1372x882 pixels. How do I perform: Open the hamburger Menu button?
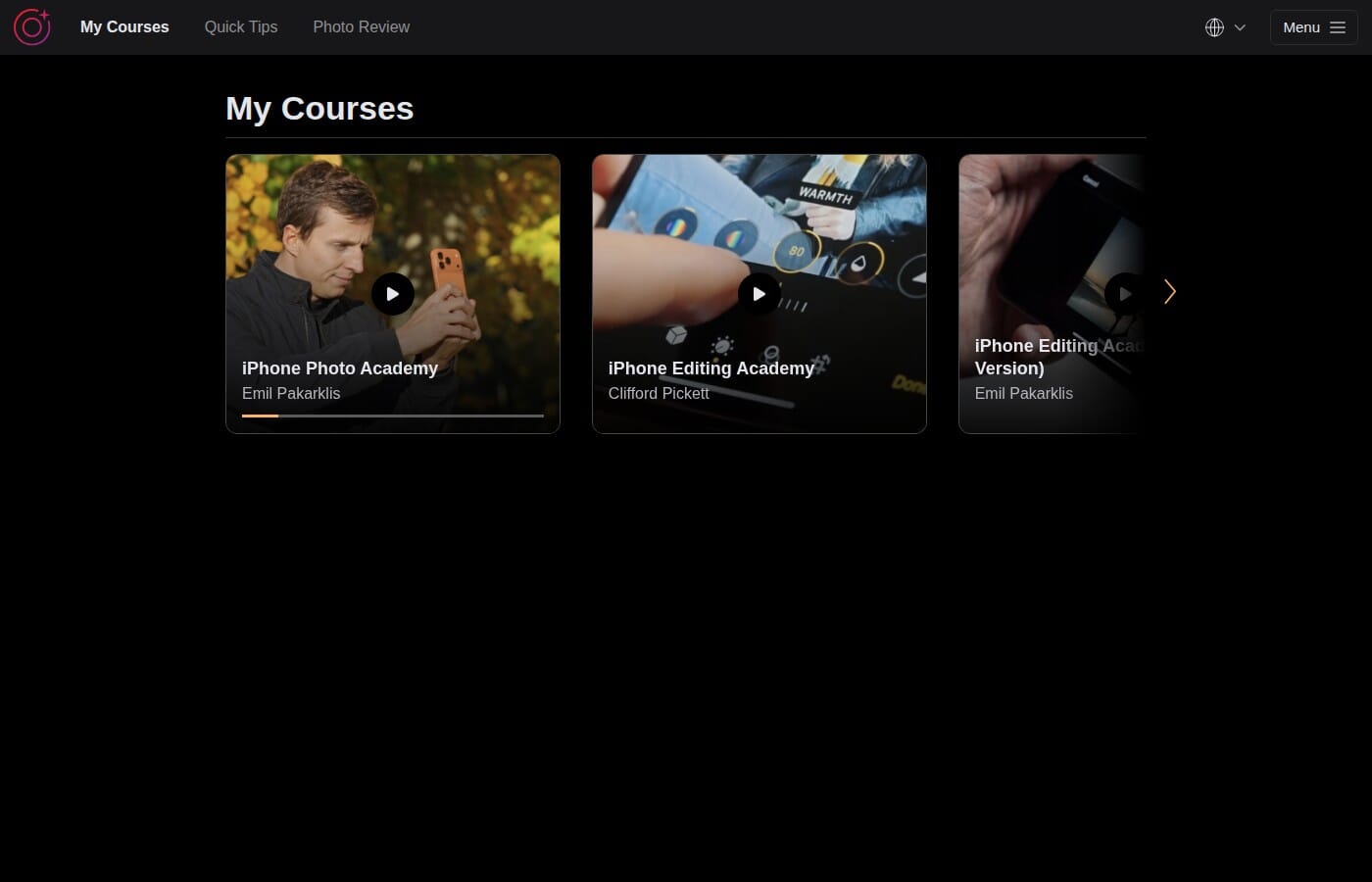(1313, 27)
